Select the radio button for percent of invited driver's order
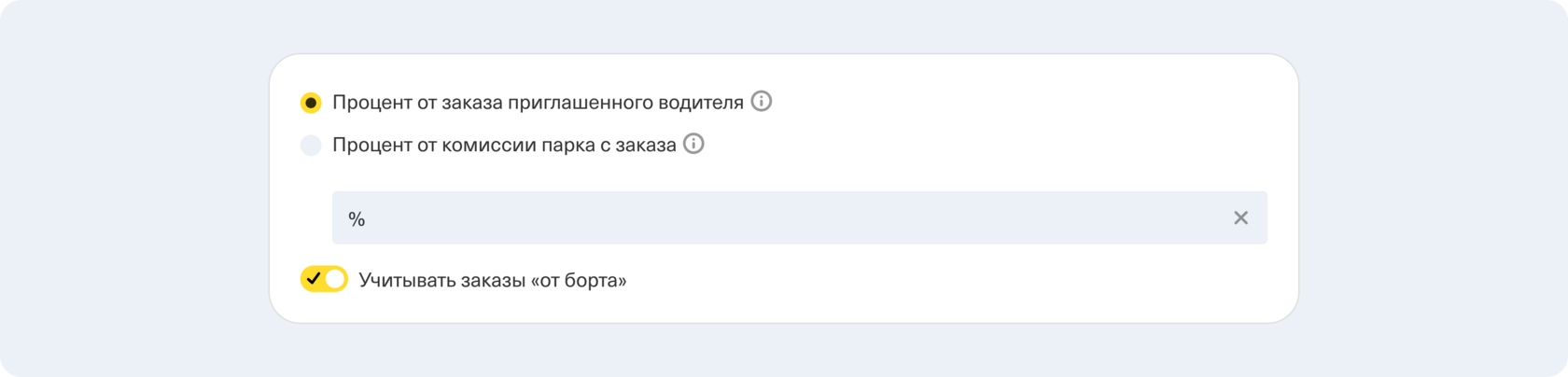Image resolution: width=1568 pixels, height=377 pixels. point(311,103)
